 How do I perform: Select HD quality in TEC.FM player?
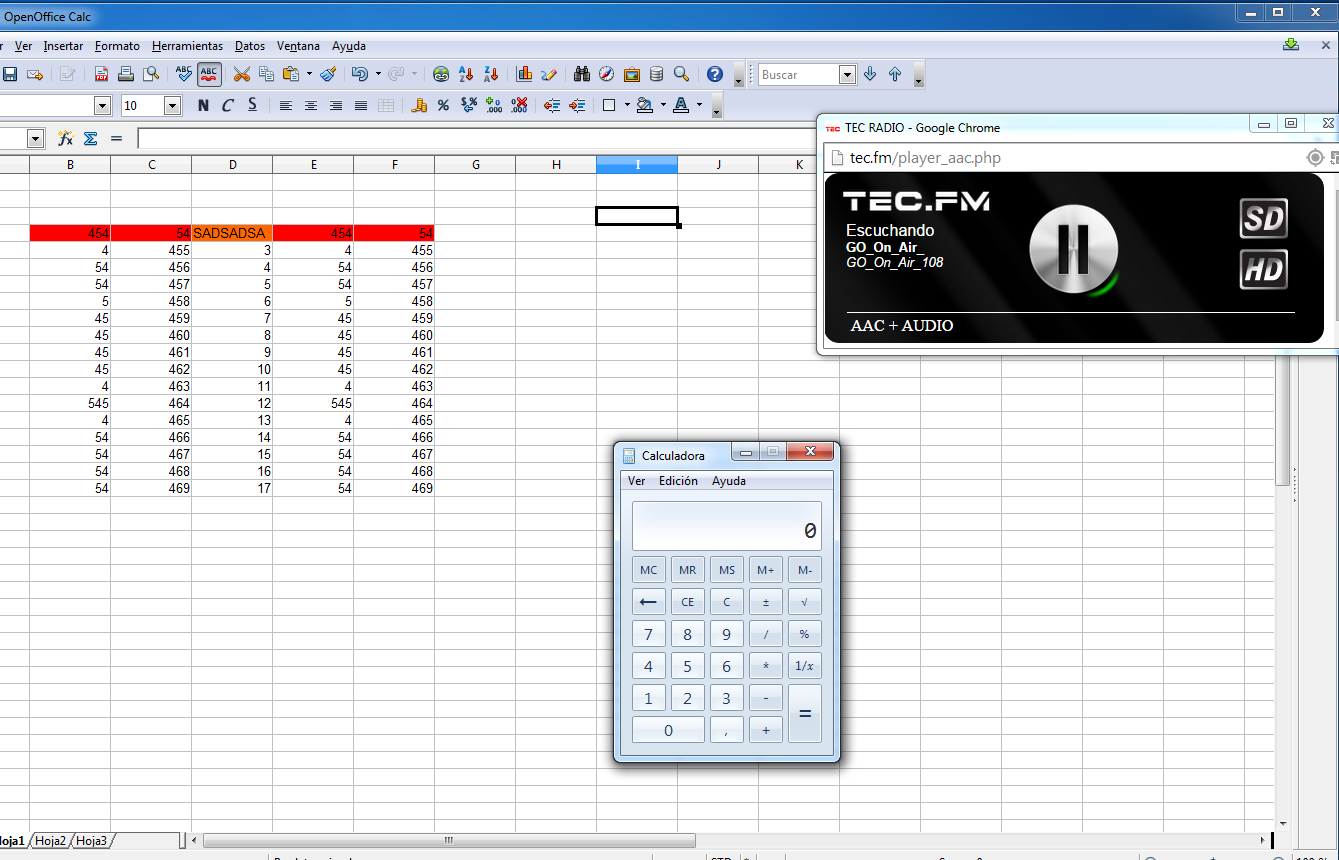pos(1263,269)
